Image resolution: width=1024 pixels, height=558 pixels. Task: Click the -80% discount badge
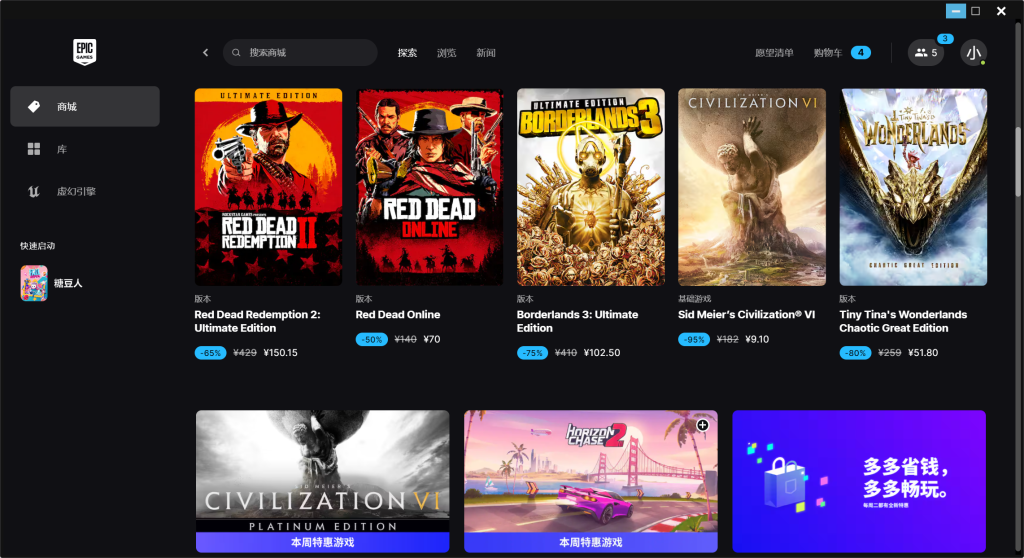point(855,353)
